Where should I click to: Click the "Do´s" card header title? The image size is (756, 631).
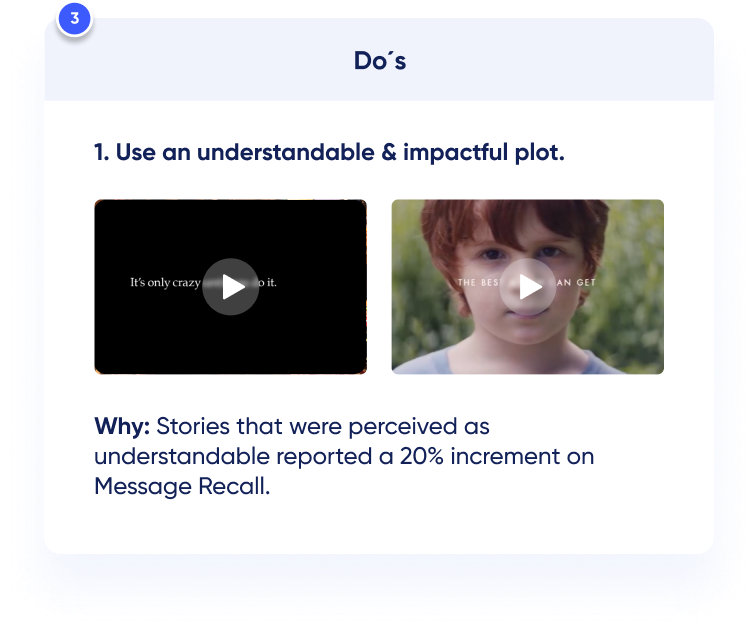coord(380,61)
